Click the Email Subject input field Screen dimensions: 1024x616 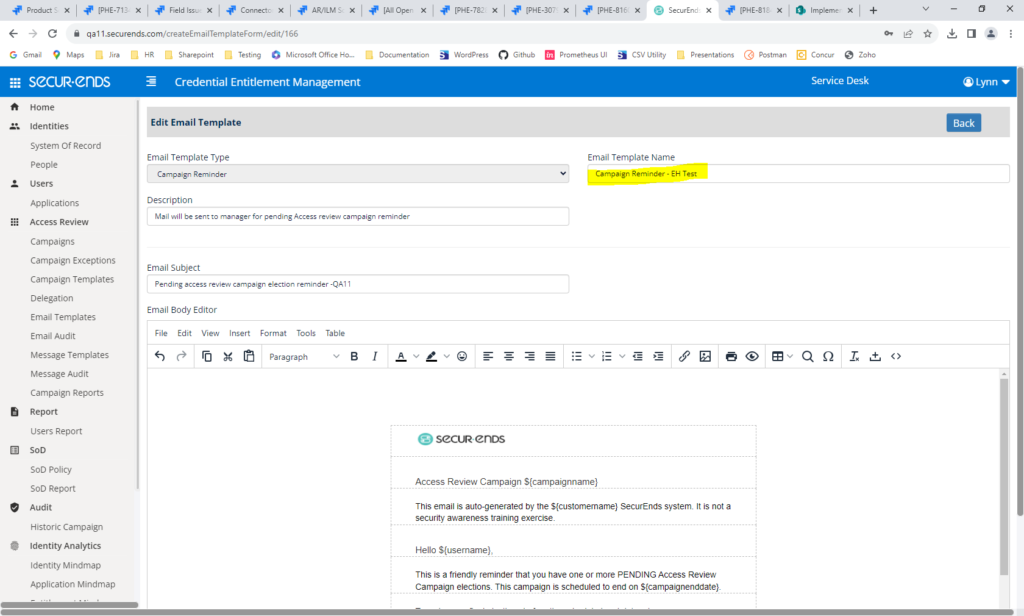point(358,284)
